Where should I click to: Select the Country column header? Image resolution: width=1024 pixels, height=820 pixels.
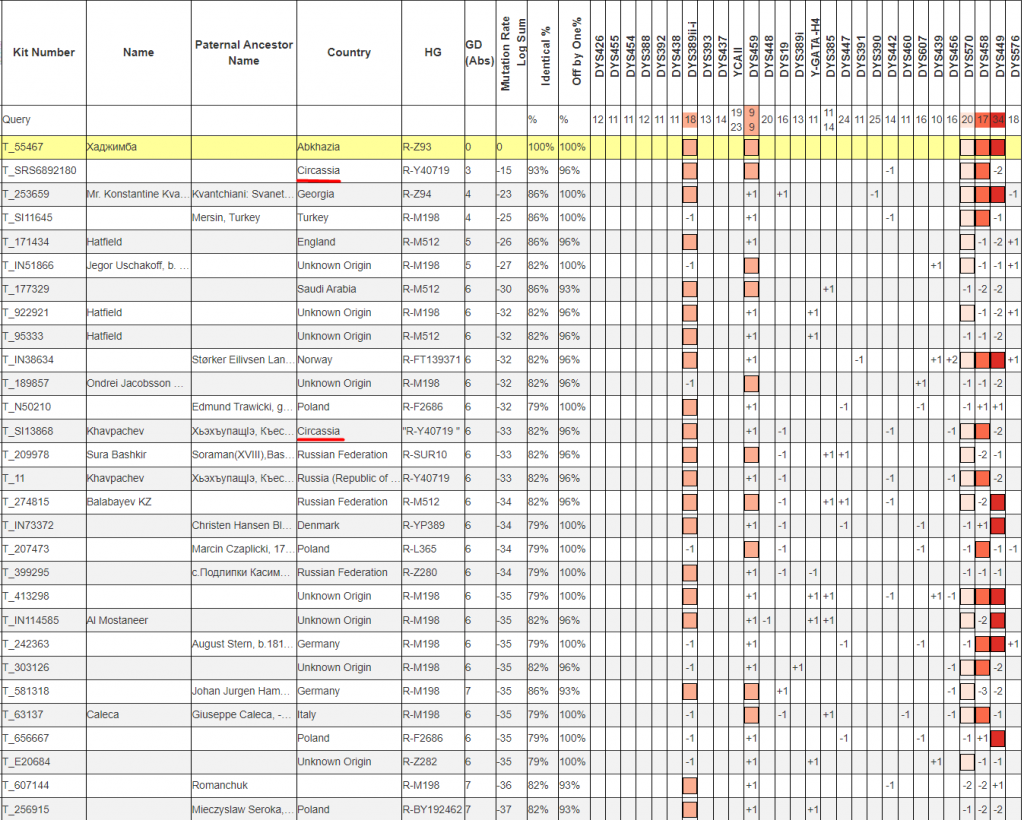pyautogui.click(x=349, y=52)
